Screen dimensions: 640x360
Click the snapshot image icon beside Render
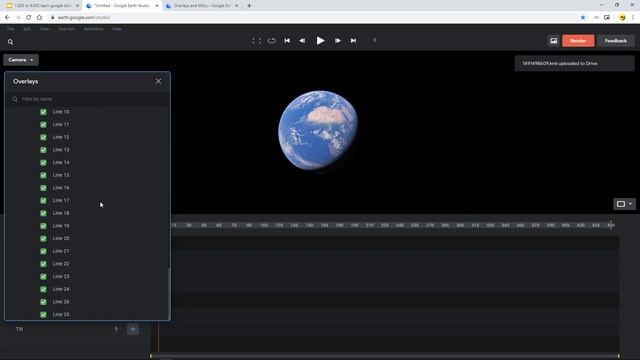pyautogui.click(x=553, y=41)
